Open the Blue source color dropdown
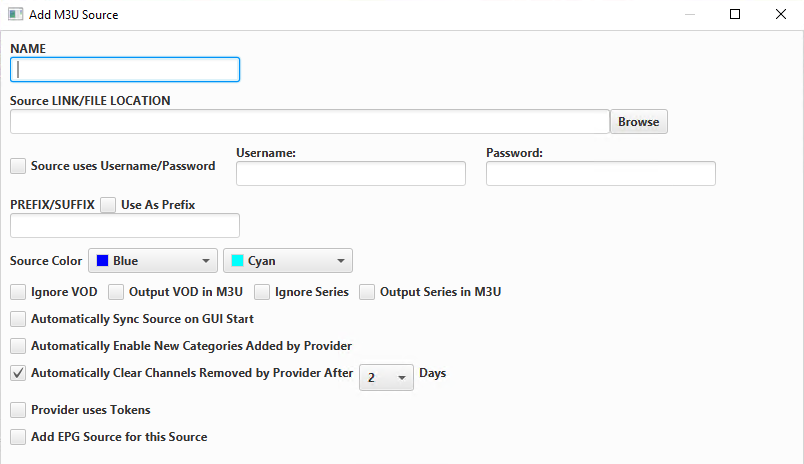Screen dimensions: 804x464 pos(153,261)
